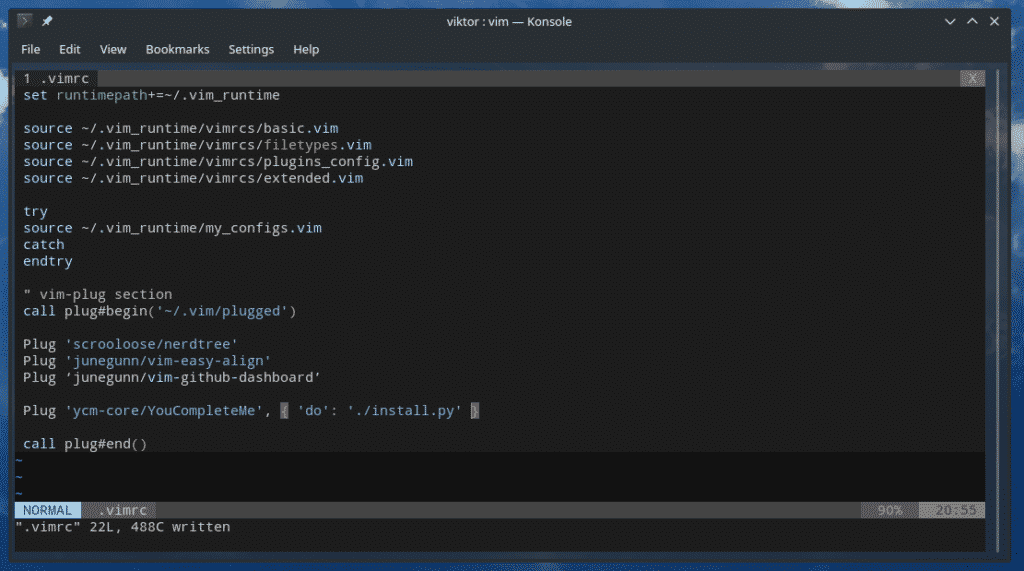Click the line sourcing my_configs.vim
Image resolution: width=1024 pixels, height=571 pixels.
172,228
